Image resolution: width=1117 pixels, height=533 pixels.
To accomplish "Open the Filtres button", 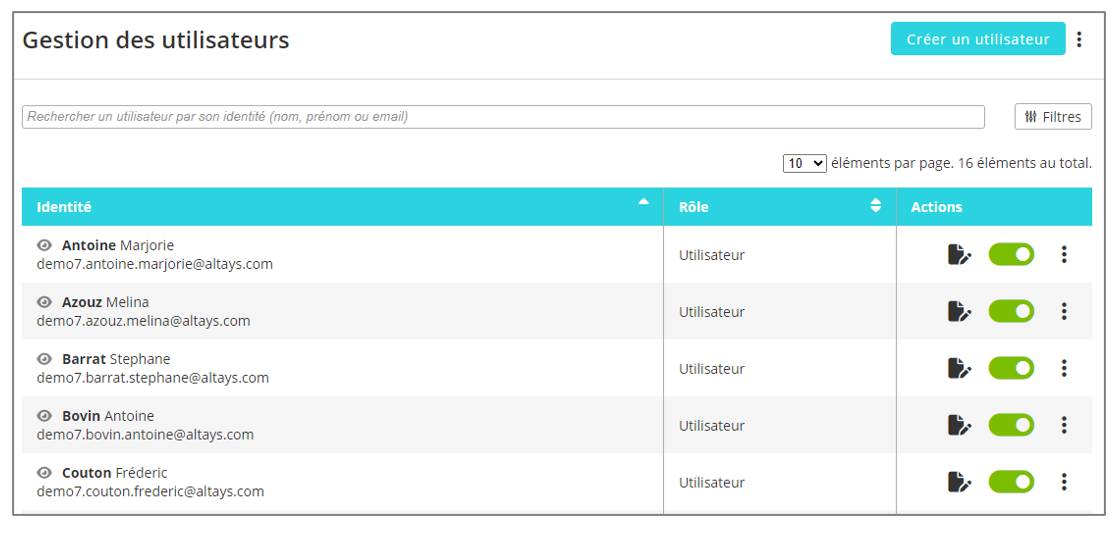I will (1053, 117).
